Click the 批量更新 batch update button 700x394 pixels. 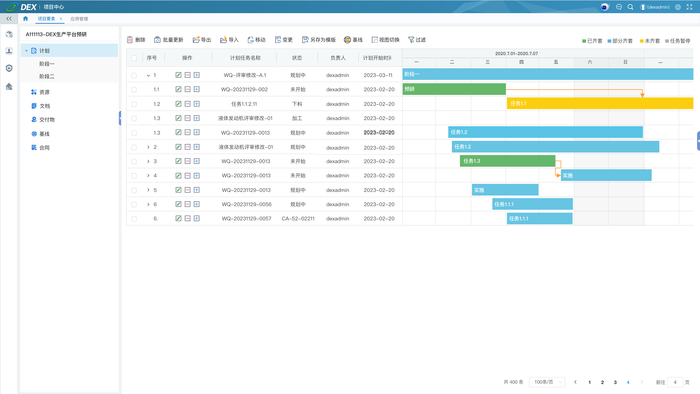169,40
